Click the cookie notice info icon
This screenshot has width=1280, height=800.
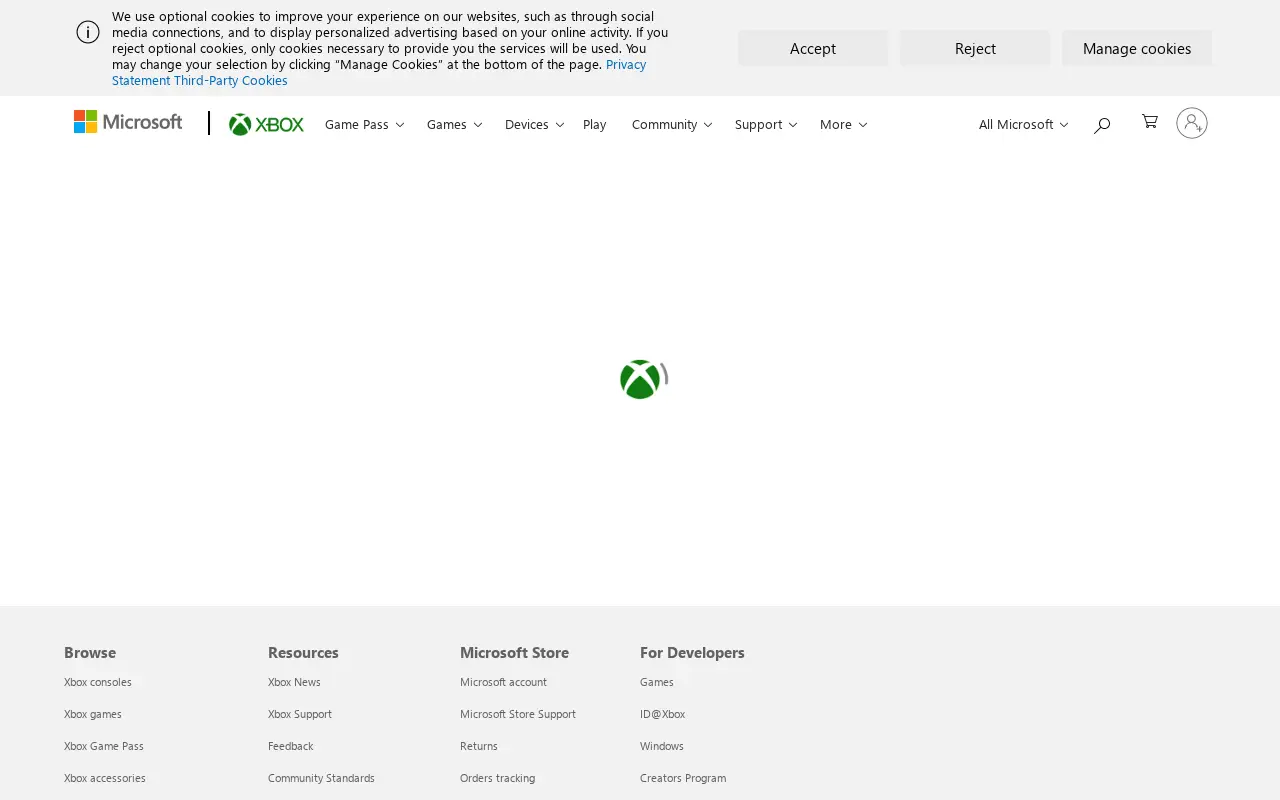(88, 32)
